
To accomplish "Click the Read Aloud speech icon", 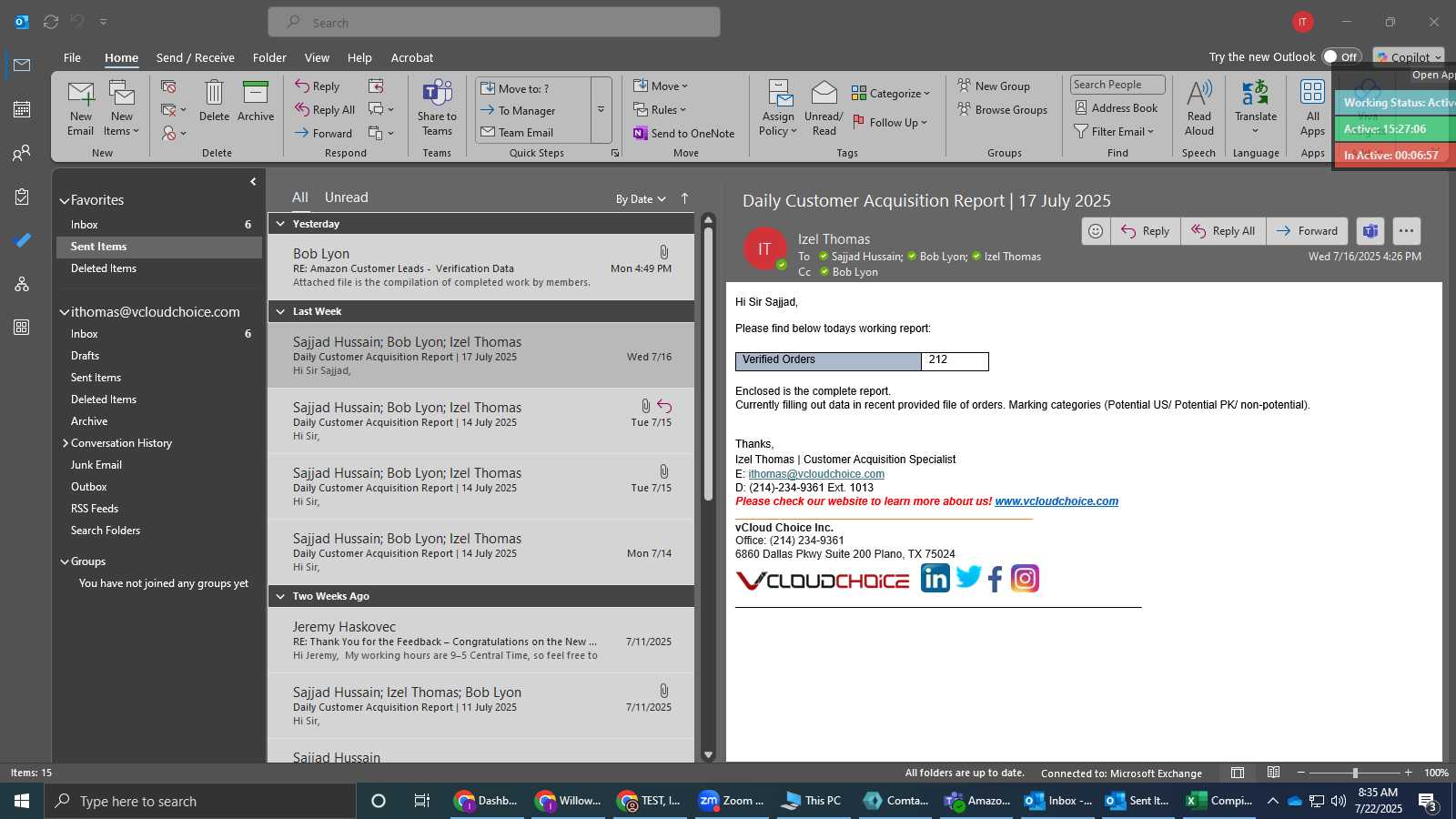I will (1199, 107).
